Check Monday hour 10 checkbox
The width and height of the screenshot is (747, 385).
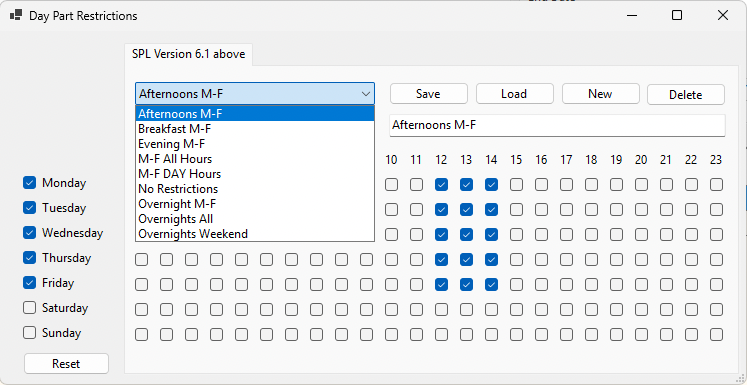coord(391,184)
